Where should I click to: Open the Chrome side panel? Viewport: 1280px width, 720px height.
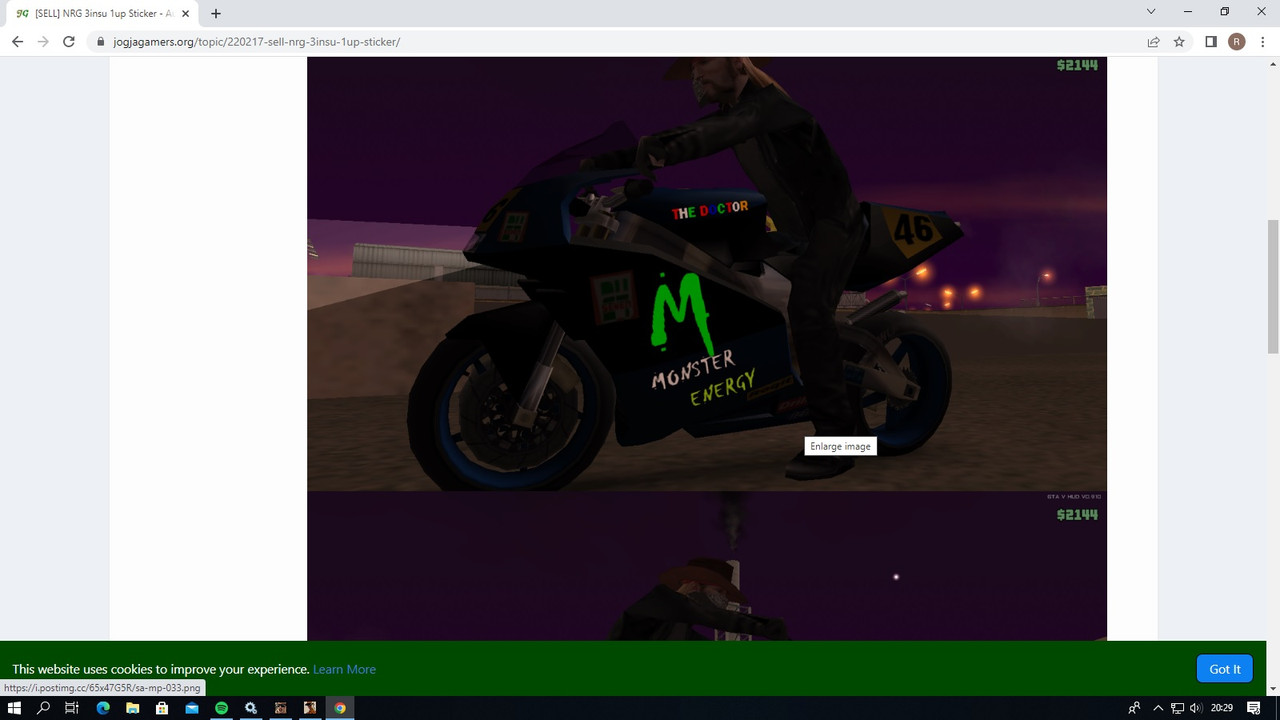tap(1211, 42)
